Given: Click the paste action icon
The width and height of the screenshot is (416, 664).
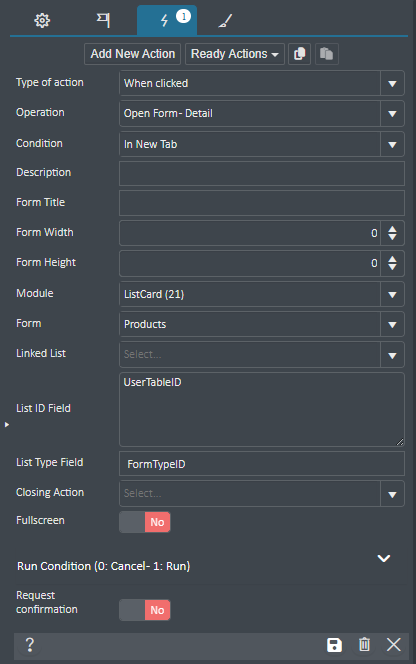Looking at the screenshot, I should (x=327, y=54).
